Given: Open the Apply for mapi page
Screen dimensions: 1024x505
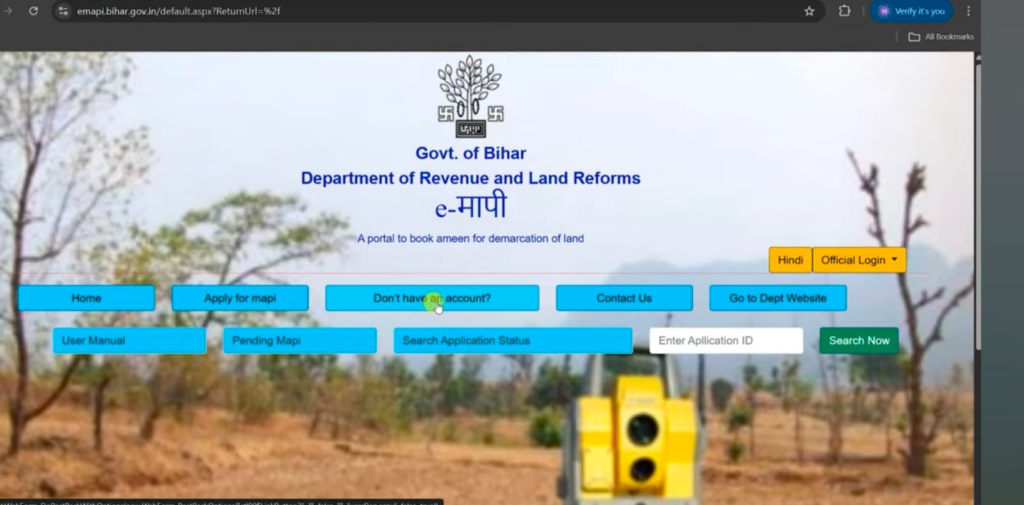Looking at the screenshot, I should coord(240,298).
